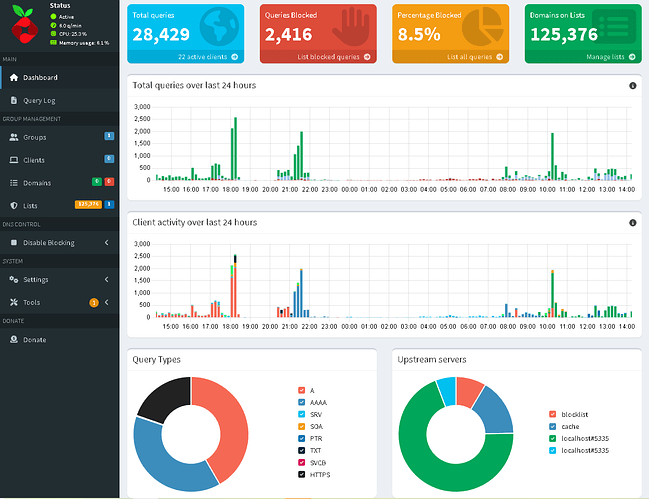This screenshot has height=499, width=649.
Task: Click the orange 125,376 Lists badge
Action: click(88, 204)
